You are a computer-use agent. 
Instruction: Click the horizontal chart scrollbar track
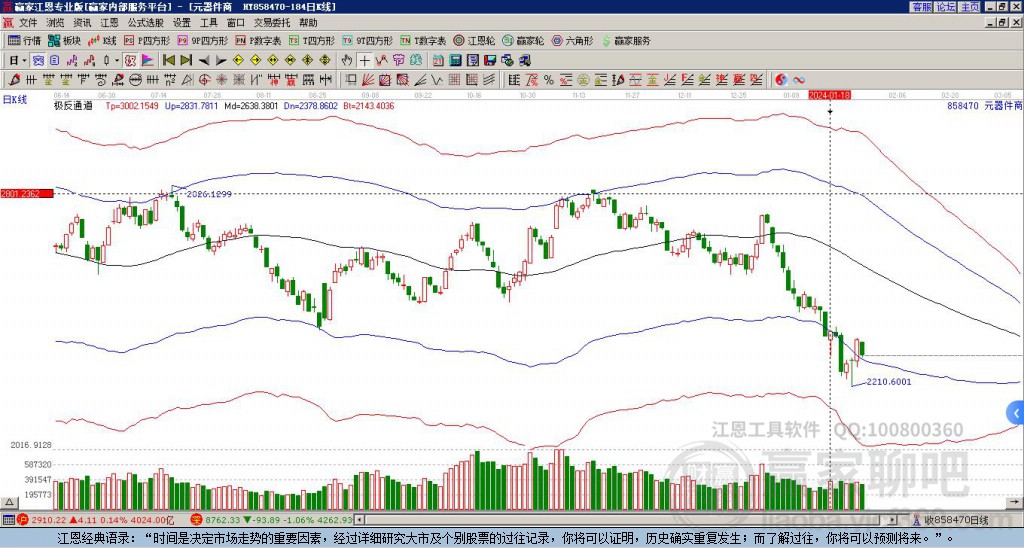[x=624, y=520]
